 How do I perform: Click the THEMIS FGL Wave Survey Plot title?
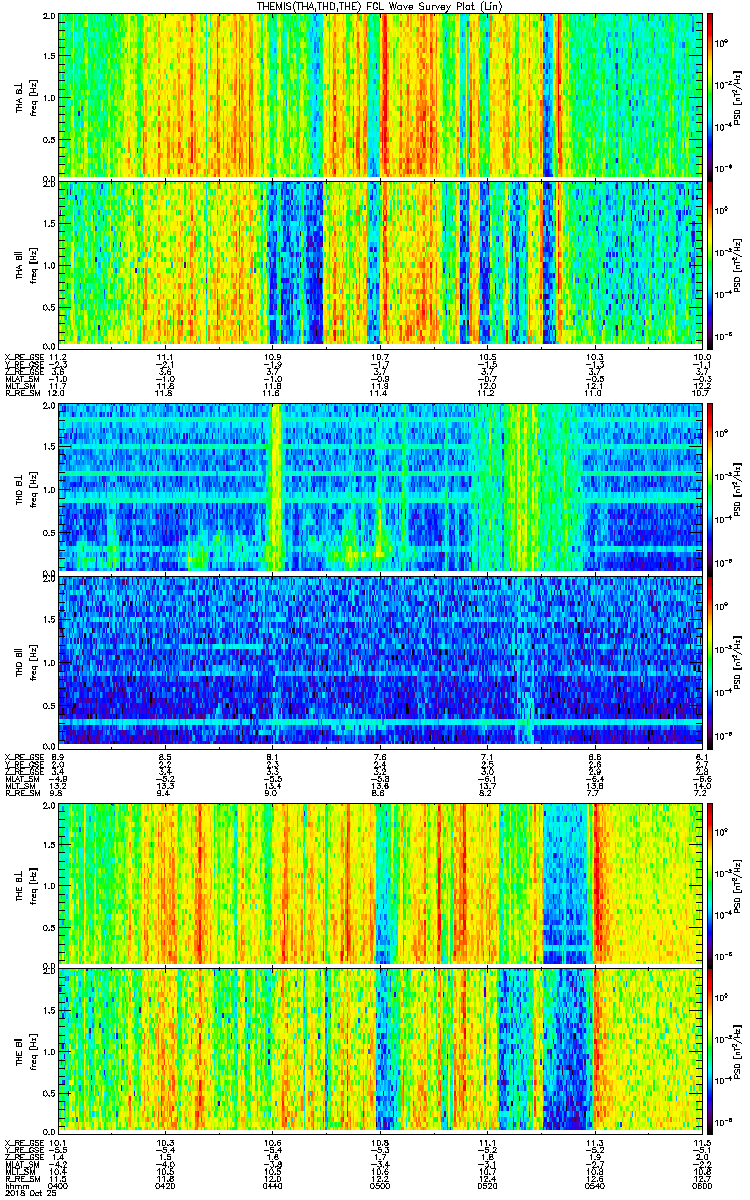pyautogui.click(x=380, y=6)
